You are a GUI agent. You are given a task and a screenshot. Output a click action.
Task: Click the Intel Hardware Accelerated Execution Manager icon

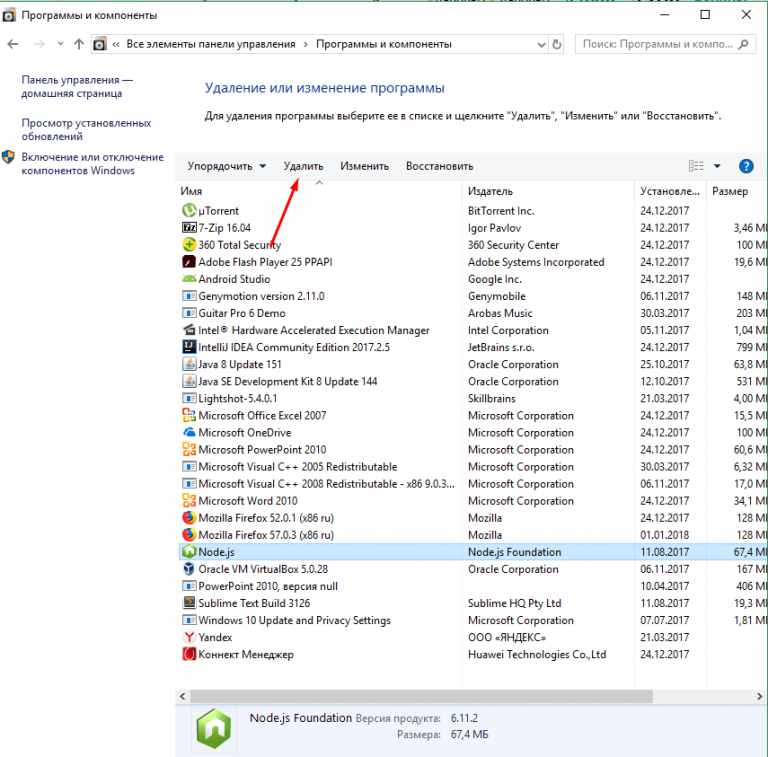(x=189, y=330)
